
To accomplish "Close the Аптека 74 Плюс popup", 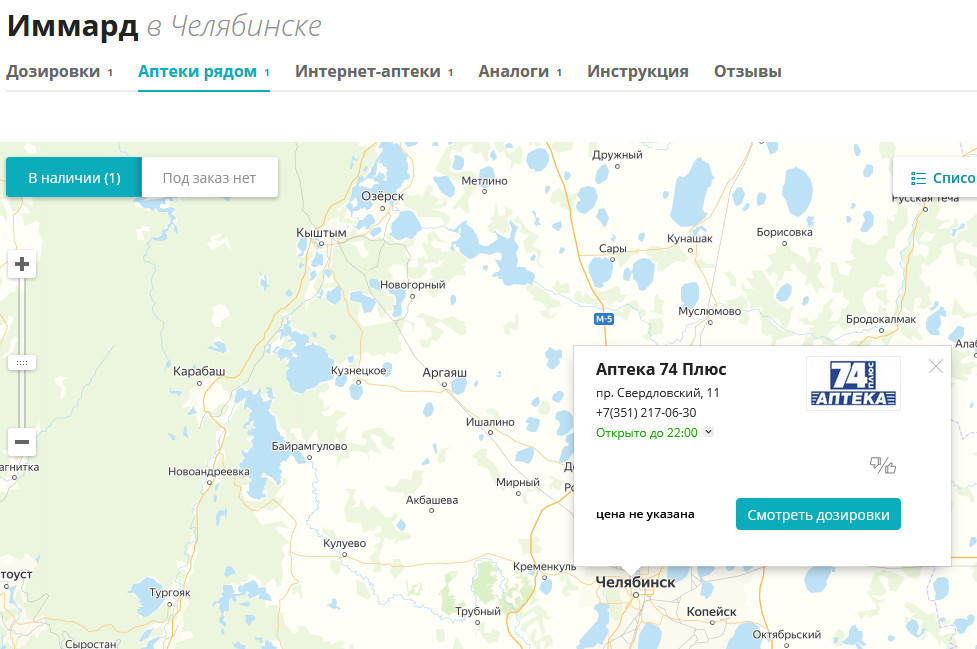I will click(935, 366).
